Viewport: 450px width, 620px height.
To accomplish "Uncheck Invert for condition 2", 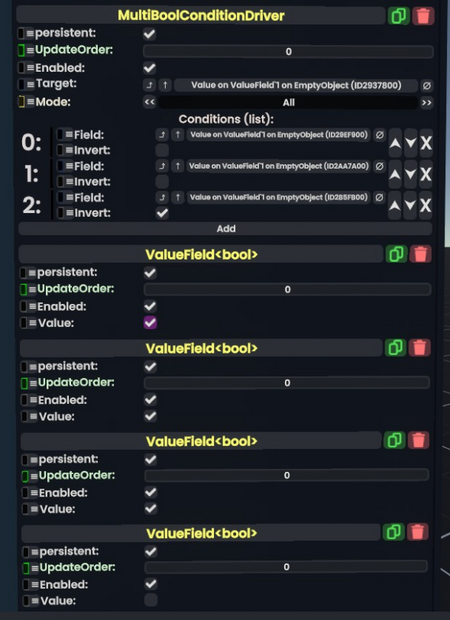I will click(x=162, y=213).
